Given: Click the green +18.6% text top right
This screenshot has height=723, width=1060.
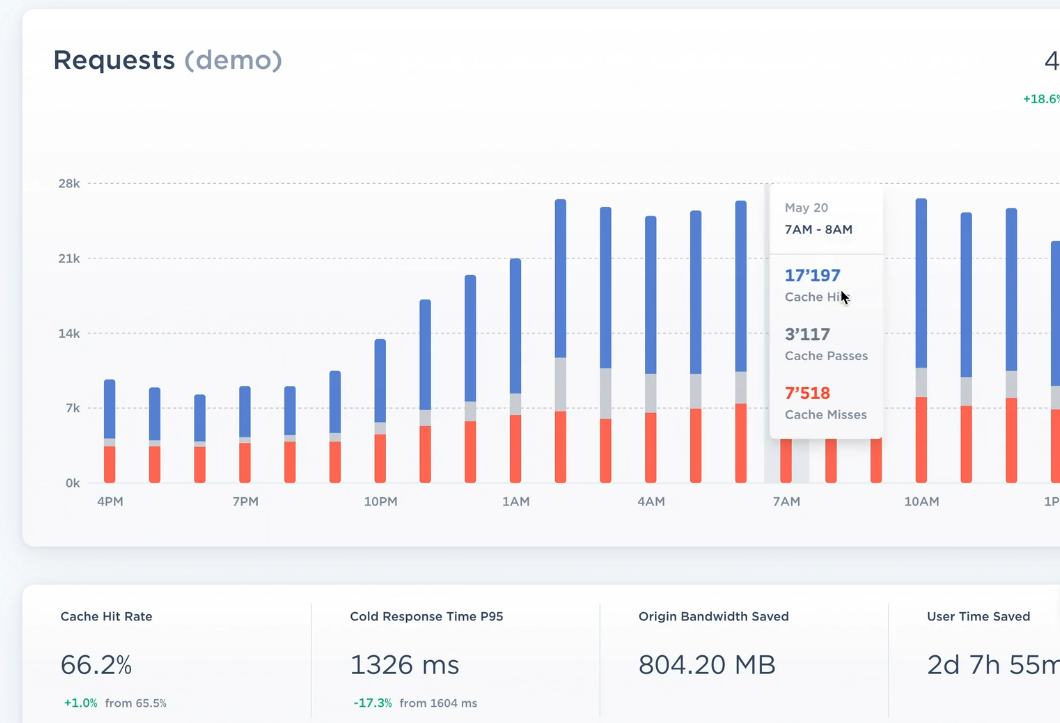Looking at the screenshot, I should click(x=1041, y=99).
